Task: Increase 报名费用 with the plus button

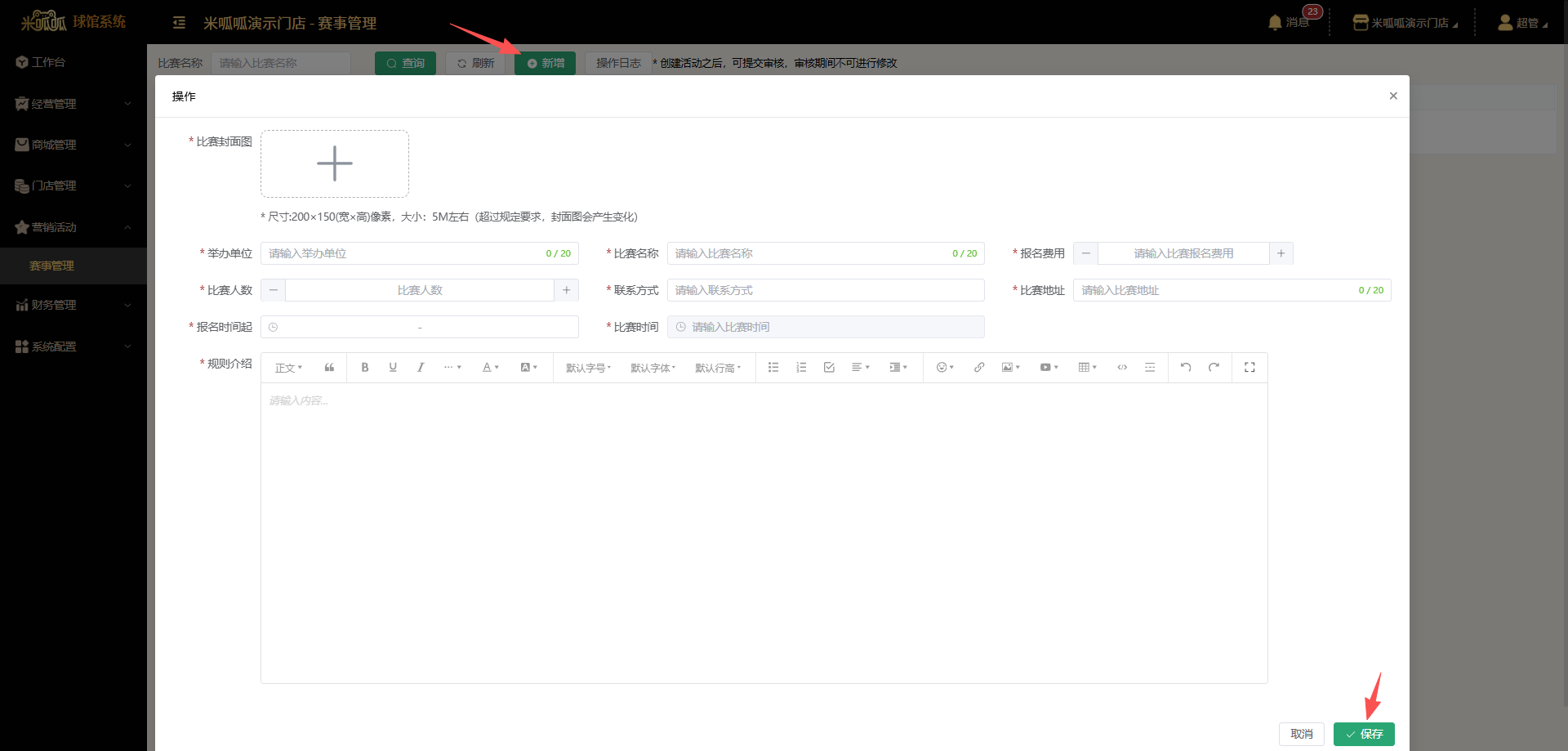Action: (1281, 253)
